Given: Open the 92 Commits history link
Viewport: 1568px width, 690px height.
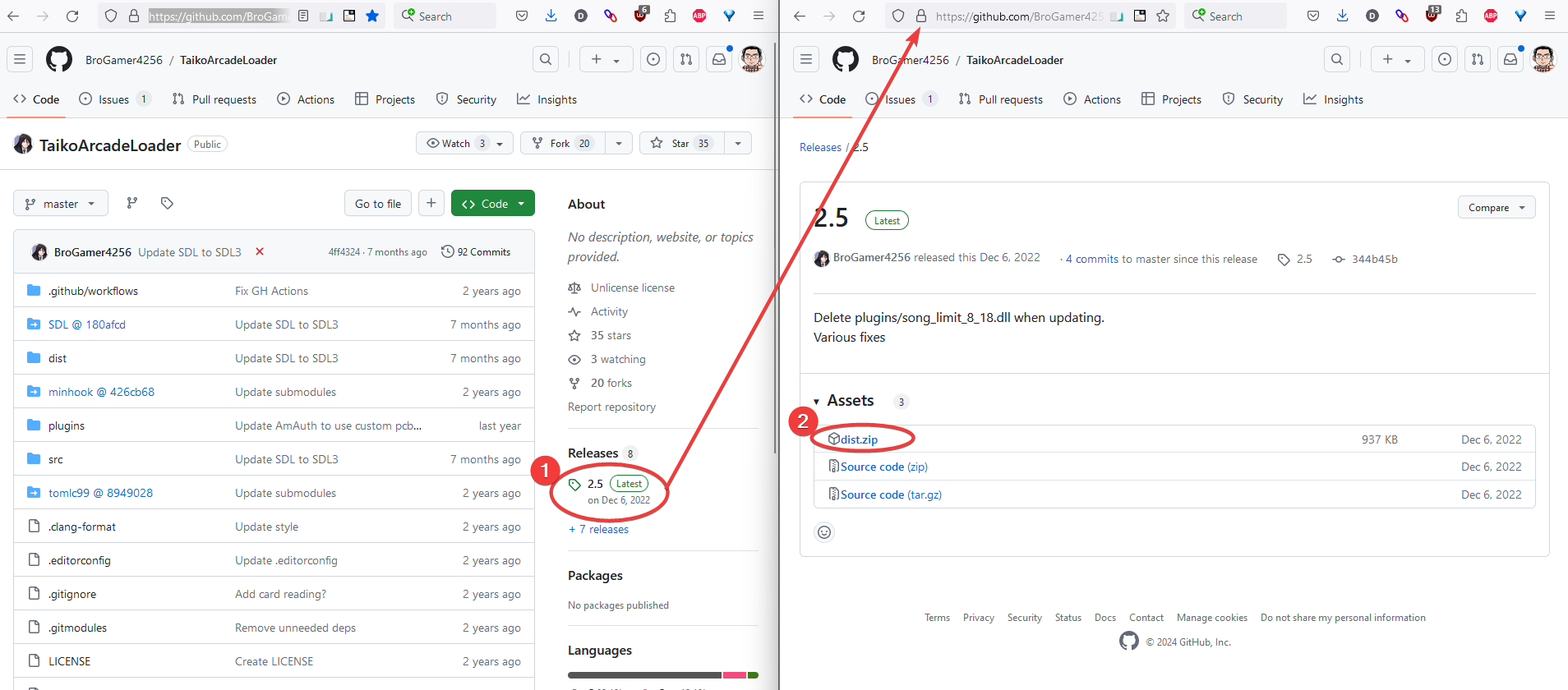Looking at the screenshot, I should point(476,251).
